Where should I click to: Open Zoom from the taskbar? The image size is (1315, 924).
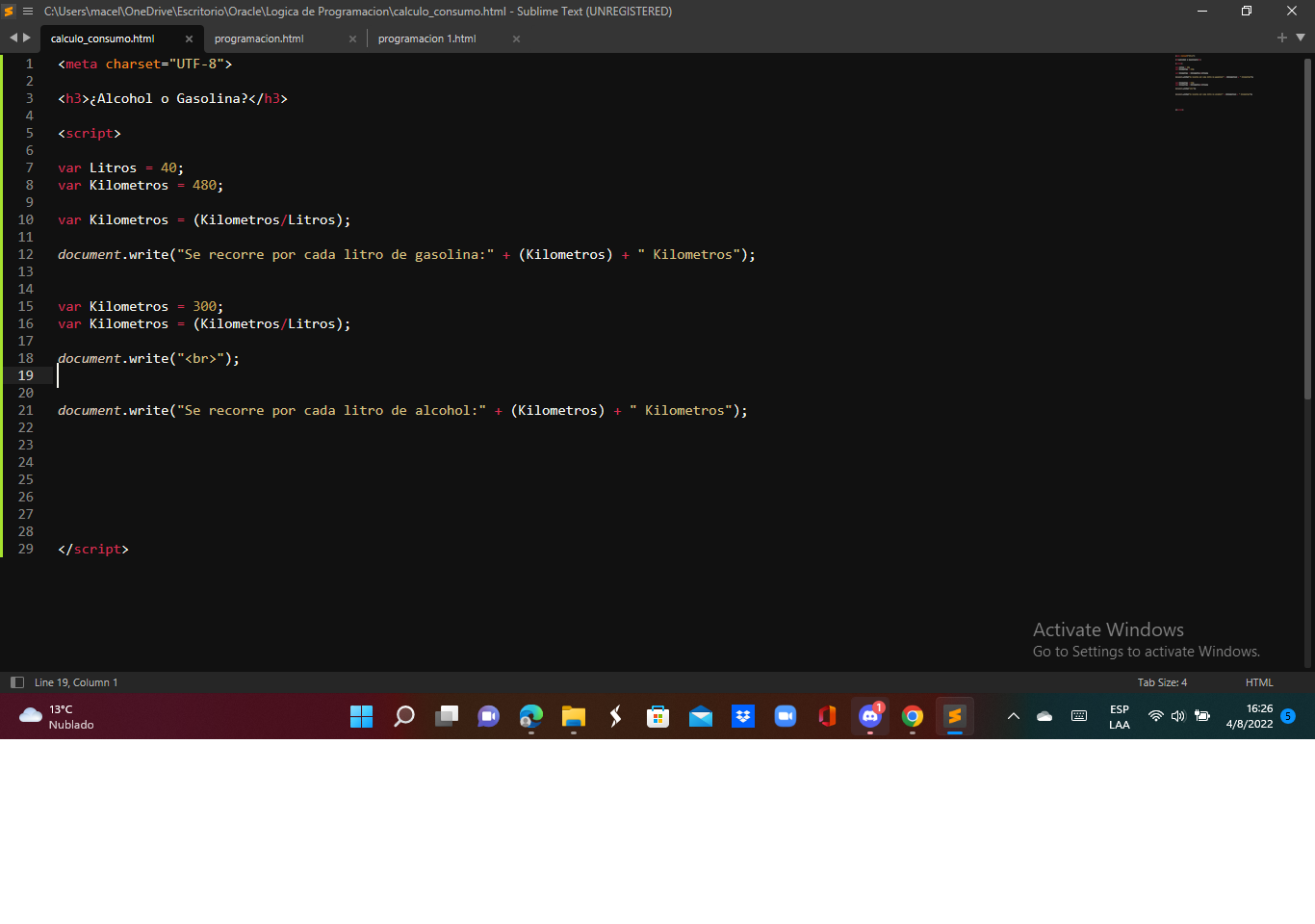786,716
